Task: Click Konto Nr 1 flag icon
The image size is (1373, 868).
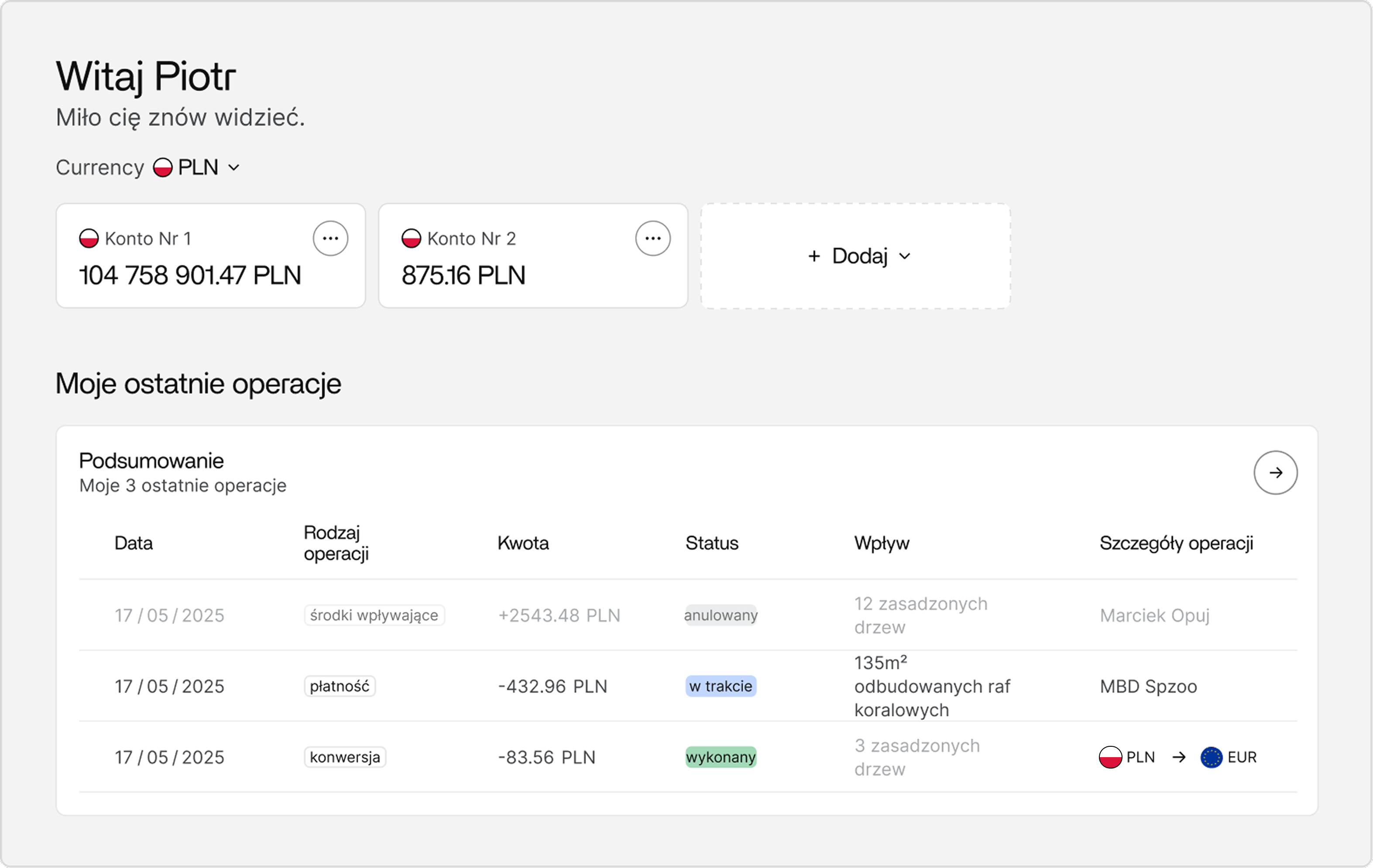Action: pos(89,238)
